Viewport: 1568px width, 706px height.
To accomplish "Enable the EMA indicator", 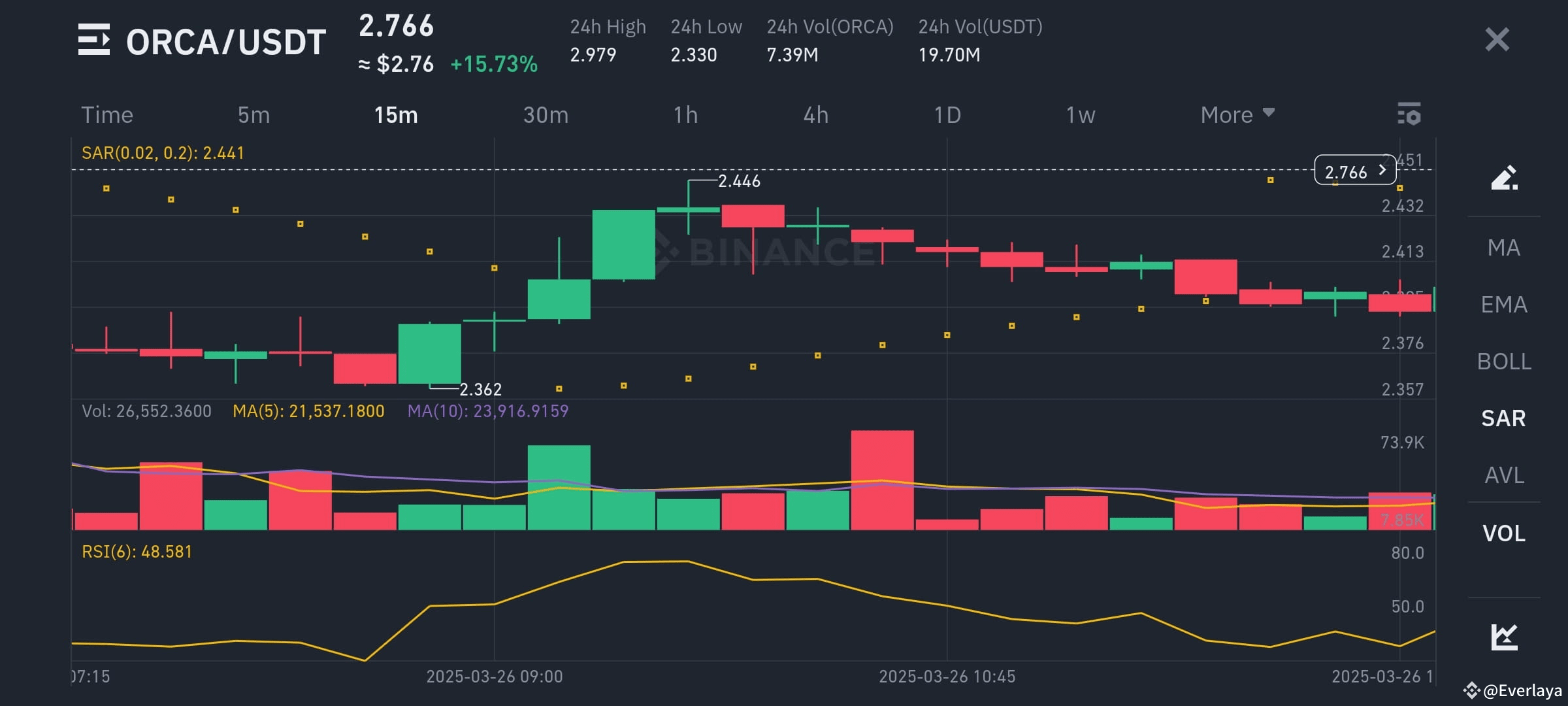I will coord(1503,304).
